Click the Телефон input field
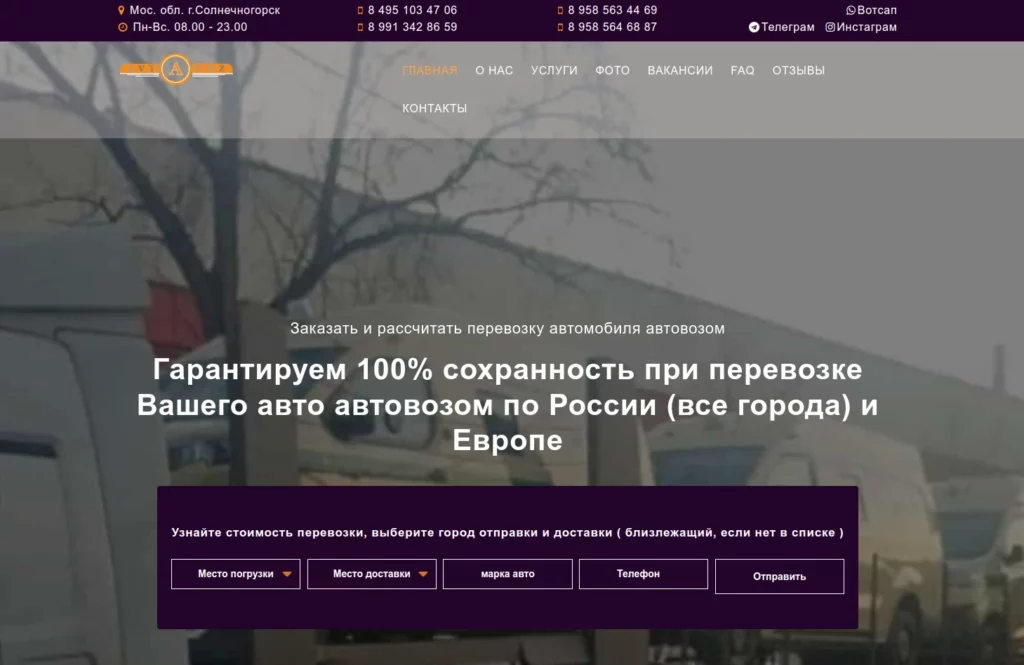Image resolution: width=1024 pixels, height=665 pixels. pyautogui.click(x=643, y=574)
